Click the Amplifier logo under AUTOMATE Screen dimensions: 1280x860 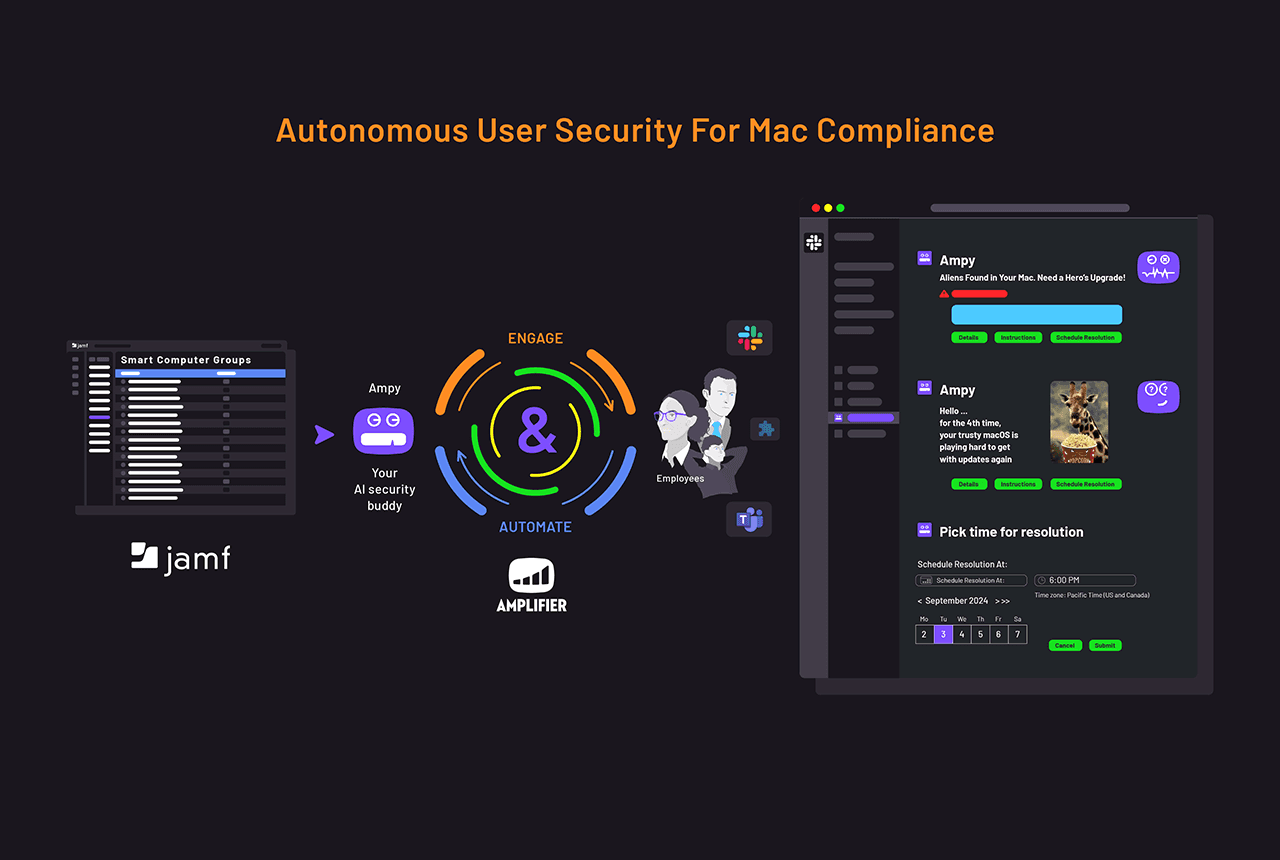pos(532,585)
